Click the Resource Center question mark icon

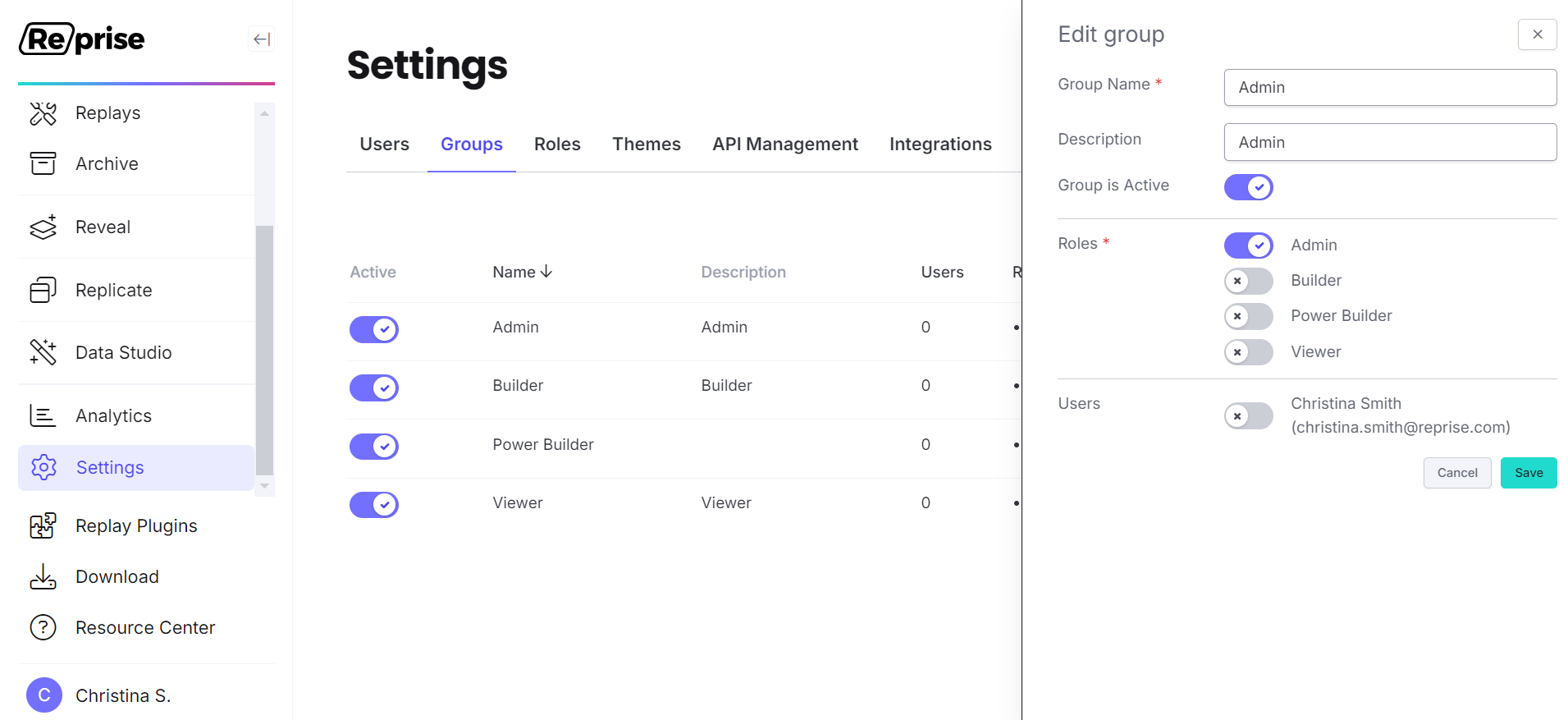[43, 627]
